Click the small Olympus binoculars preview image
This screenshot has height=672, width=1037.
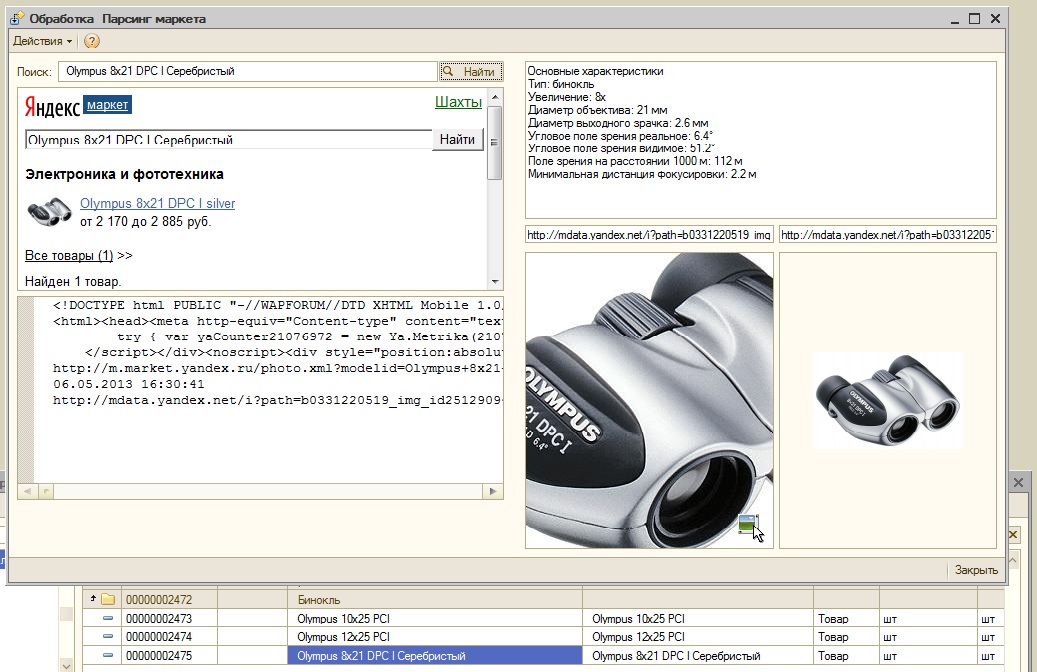887,400
